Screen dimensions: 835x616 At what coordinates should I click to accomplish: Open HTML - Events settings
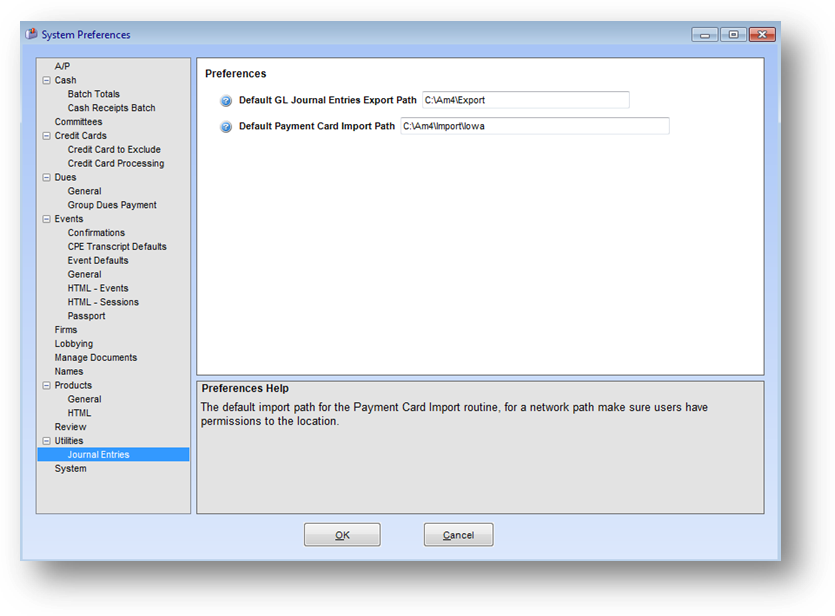point(98,288)
